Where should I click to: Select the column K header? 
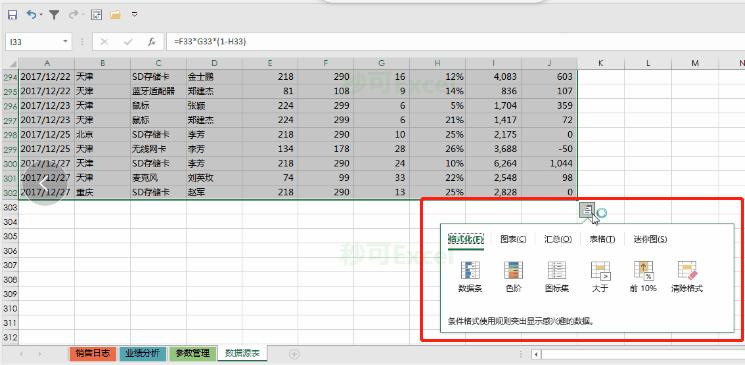point(601,64)
